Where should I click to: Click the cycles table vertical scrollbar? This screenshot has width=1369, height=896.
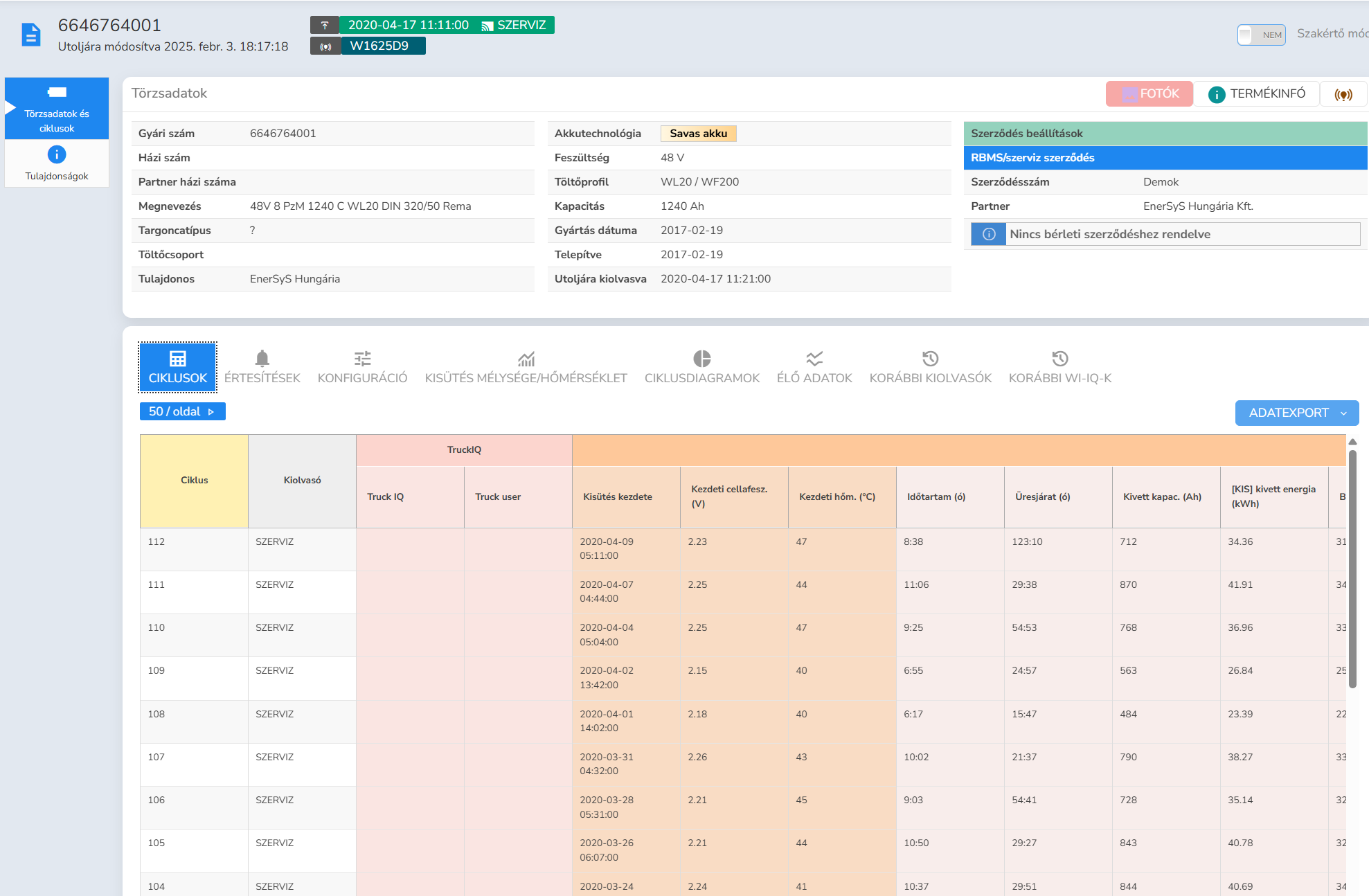click(x=1352, y=568)
